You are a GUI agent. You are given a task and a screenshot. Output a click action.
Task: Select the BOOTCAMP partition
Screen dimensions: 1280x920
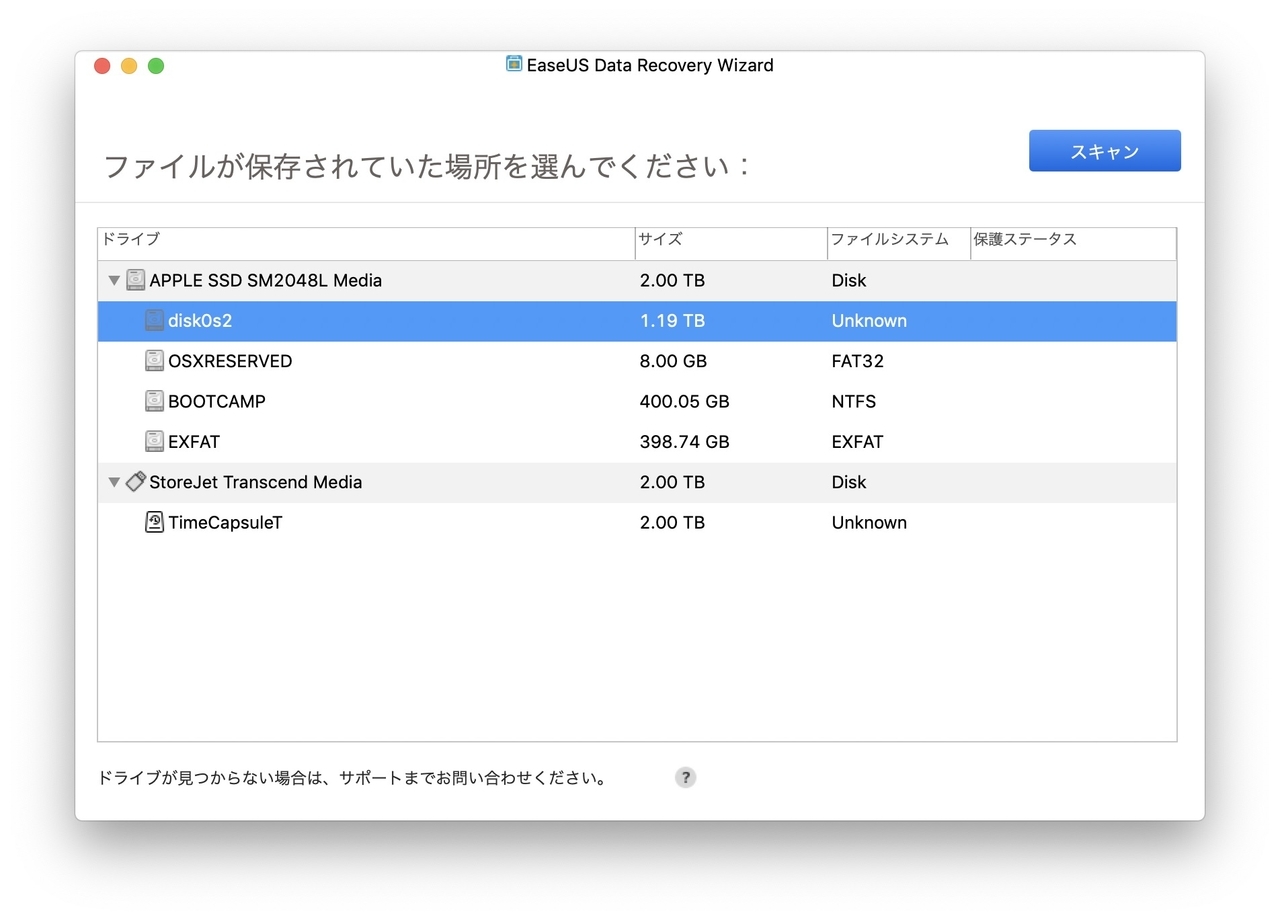point(637,401)
